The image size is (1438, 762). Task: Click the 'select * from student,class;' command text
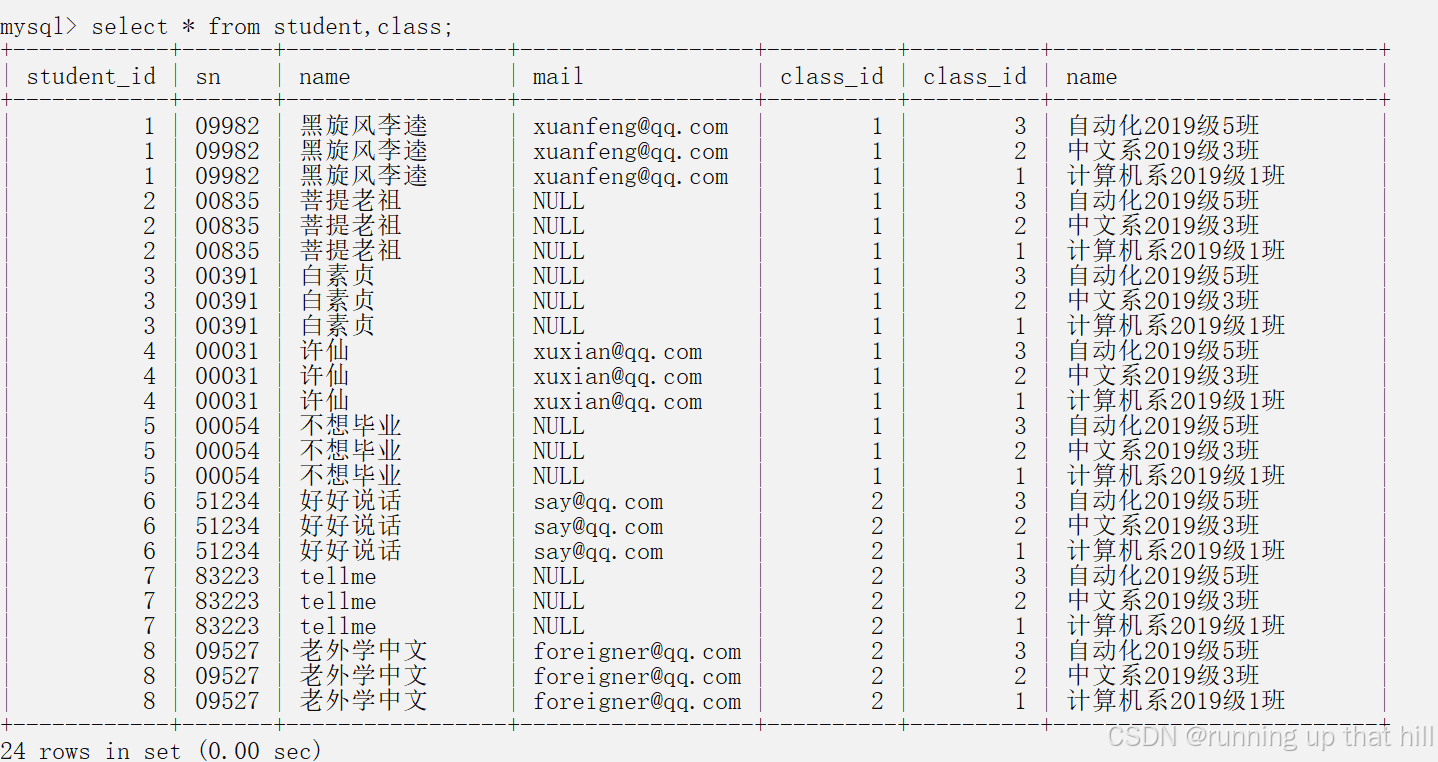click(x=272, y=27)
